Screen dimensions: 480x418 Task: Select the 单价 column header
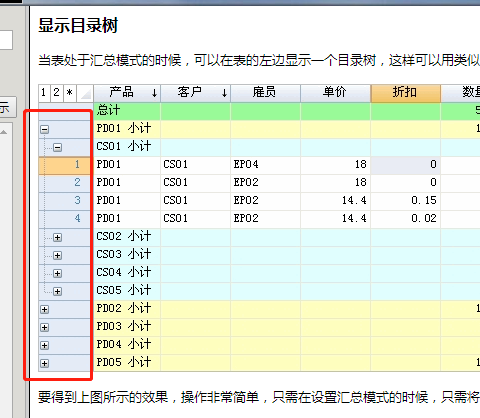[x=336, y=93]
